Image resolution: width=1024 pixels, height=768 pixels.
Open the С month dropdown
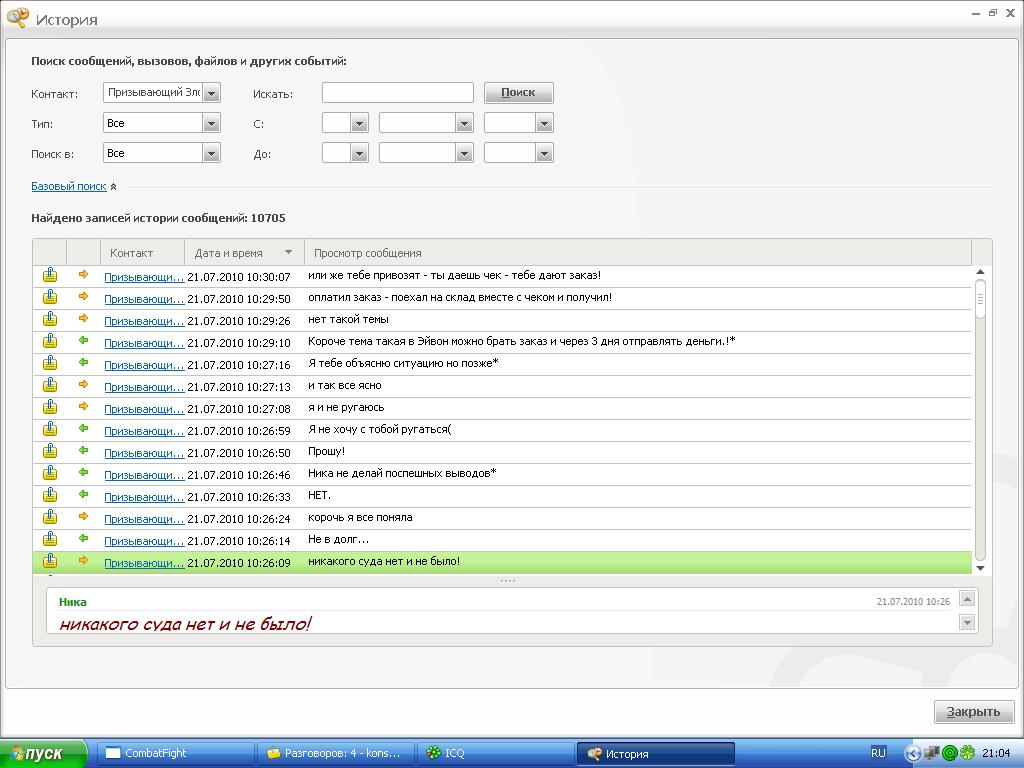464,123
